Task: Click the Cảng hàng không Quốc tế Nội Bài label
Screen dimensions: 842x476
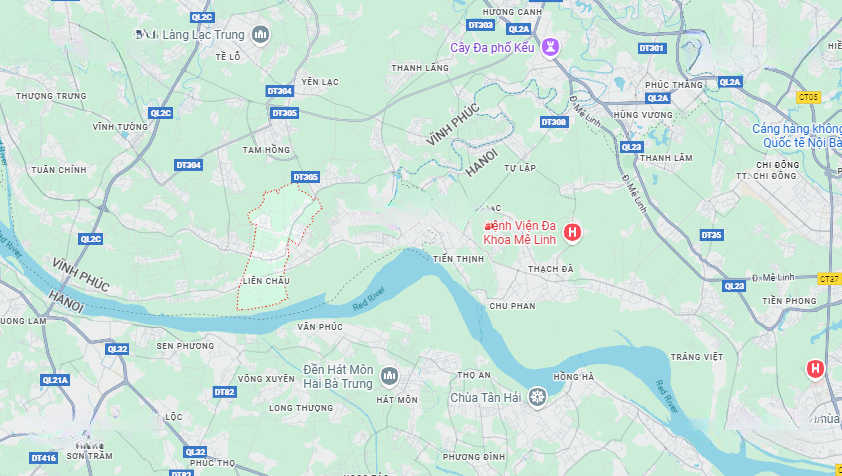Action: 797,135
